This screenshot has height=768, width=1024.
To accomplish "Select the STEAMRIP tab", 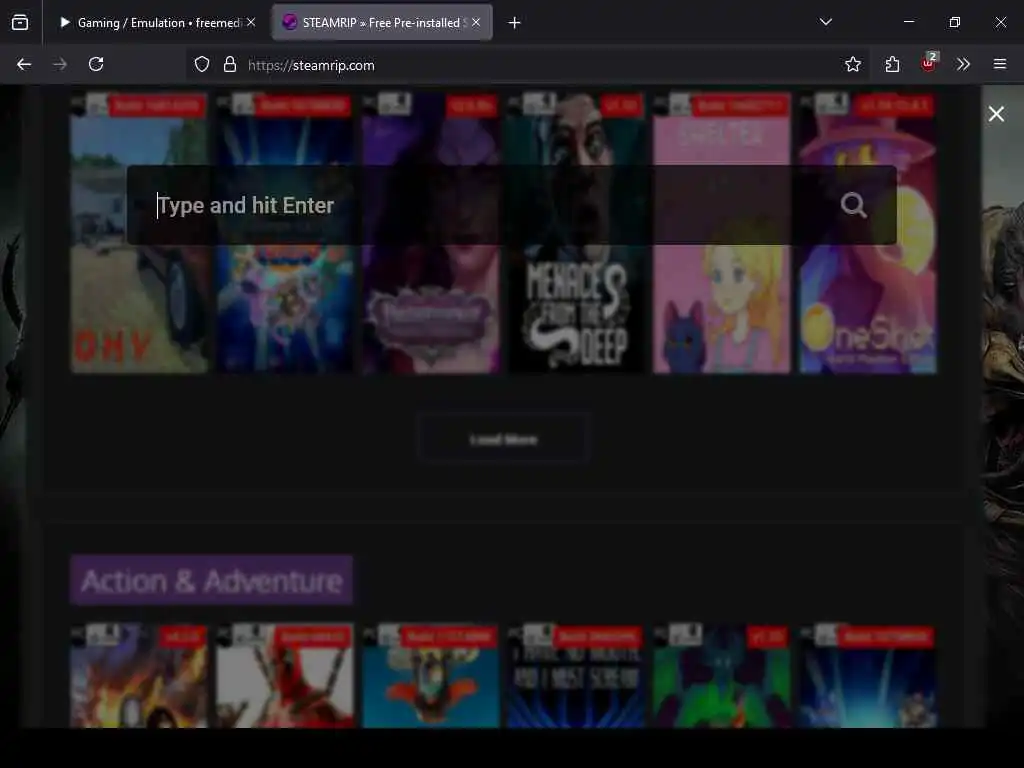I will click(382, 23).
